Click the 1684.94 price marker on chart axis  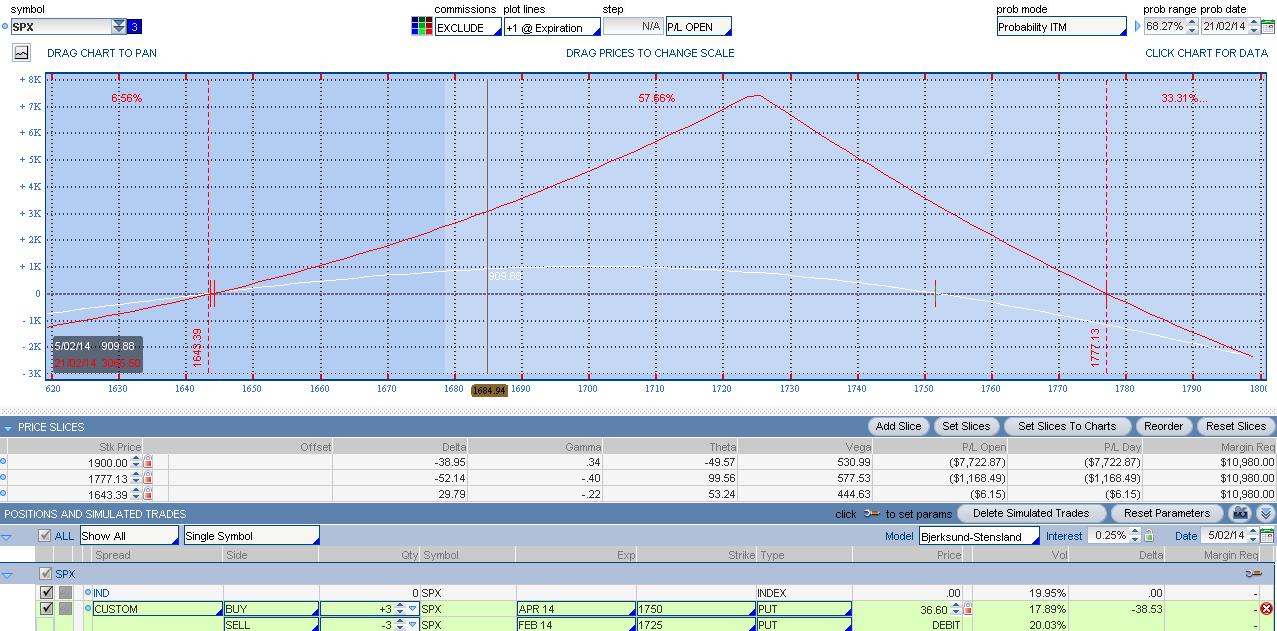(x=490, y=390)
